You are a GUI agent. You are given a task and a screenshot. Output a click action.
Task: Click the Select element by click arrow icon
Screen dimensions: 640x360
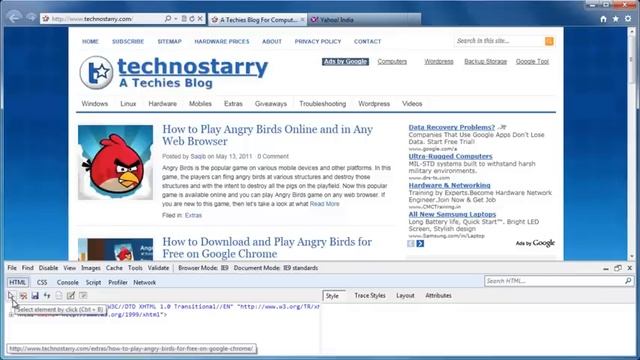click(11, 295)
